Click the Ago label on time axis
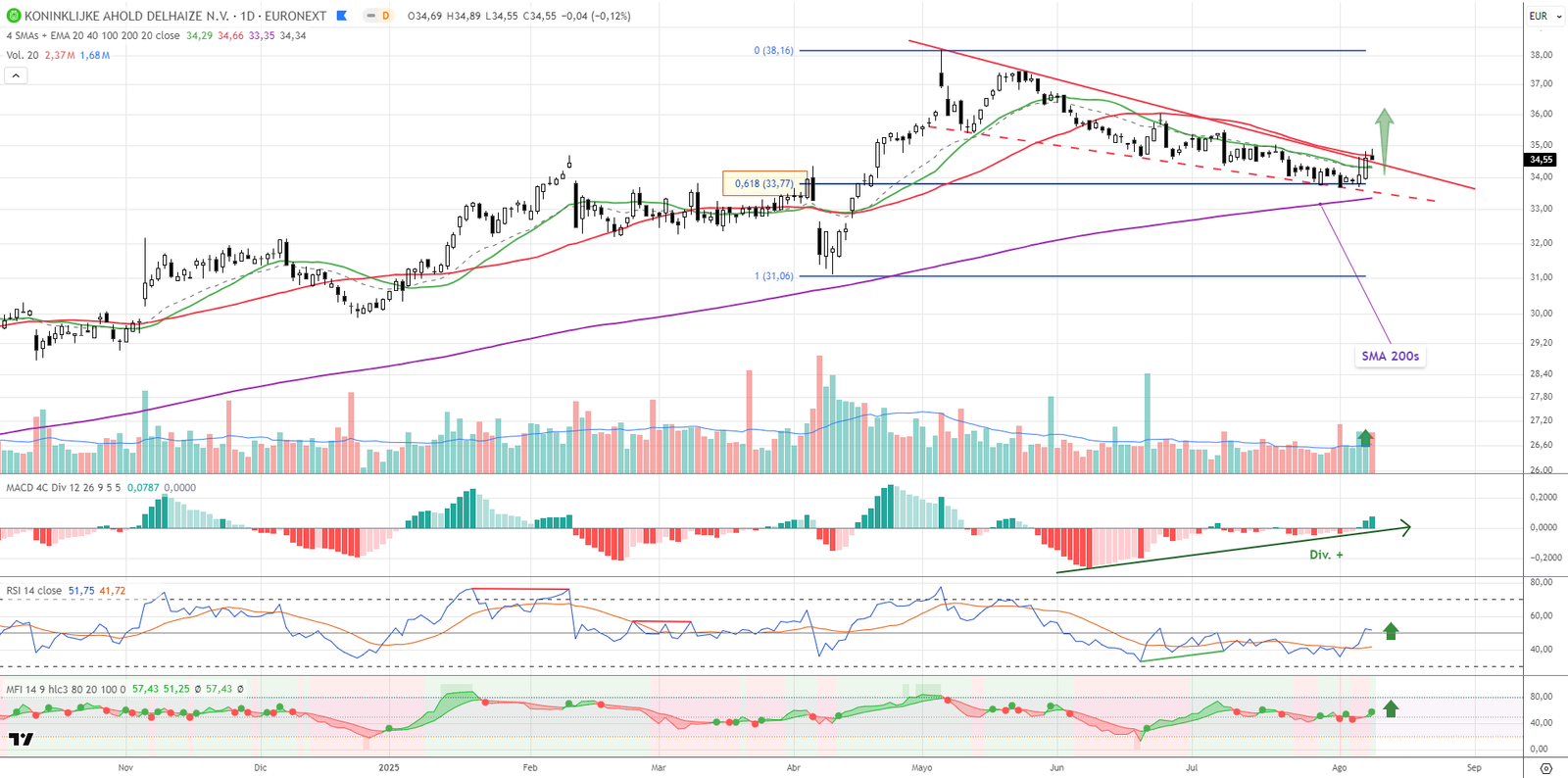Image resolution: width=1568 pixels, height=778 pixels. click(x=1340, y=767)
